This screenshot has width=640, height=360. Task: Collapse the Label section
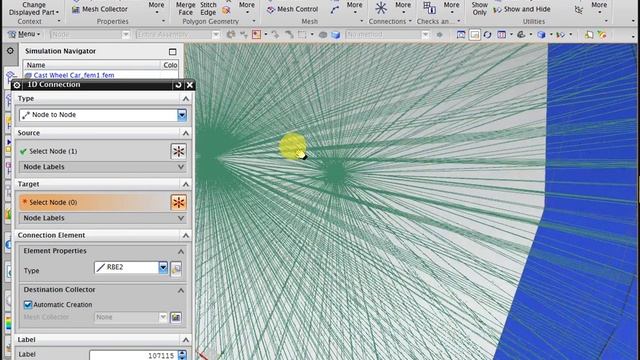tap(185, 340)
